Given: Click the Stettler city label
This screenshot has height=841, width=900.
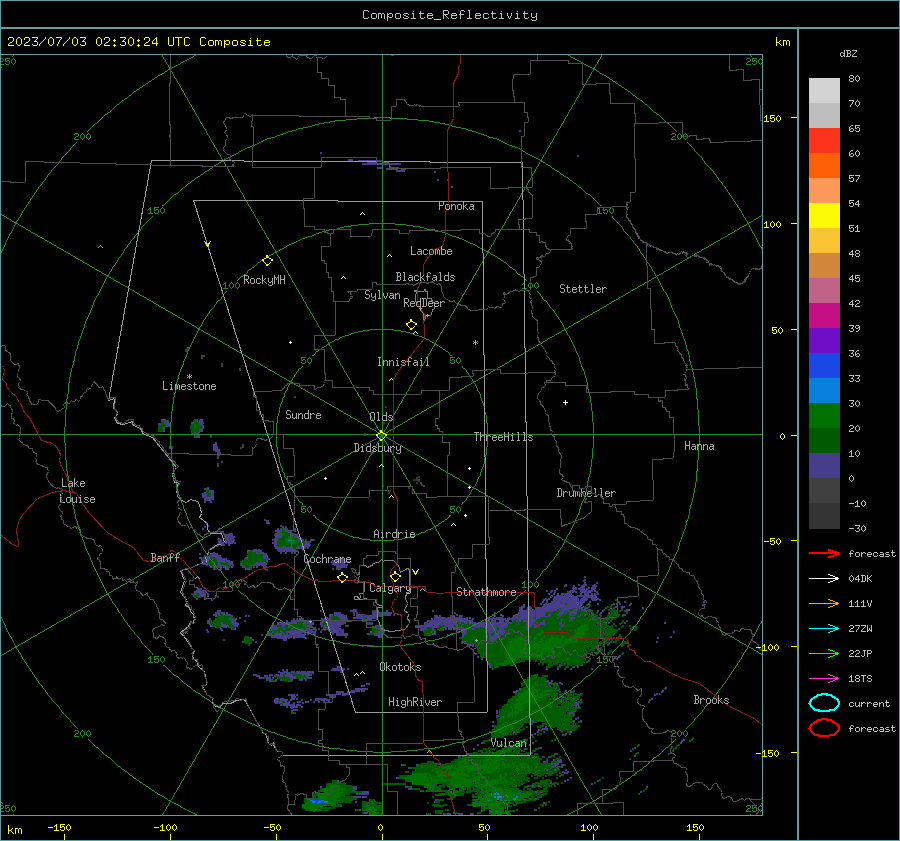Looking at the screenshot, I should pyautogui.click(x=583, y=289).
